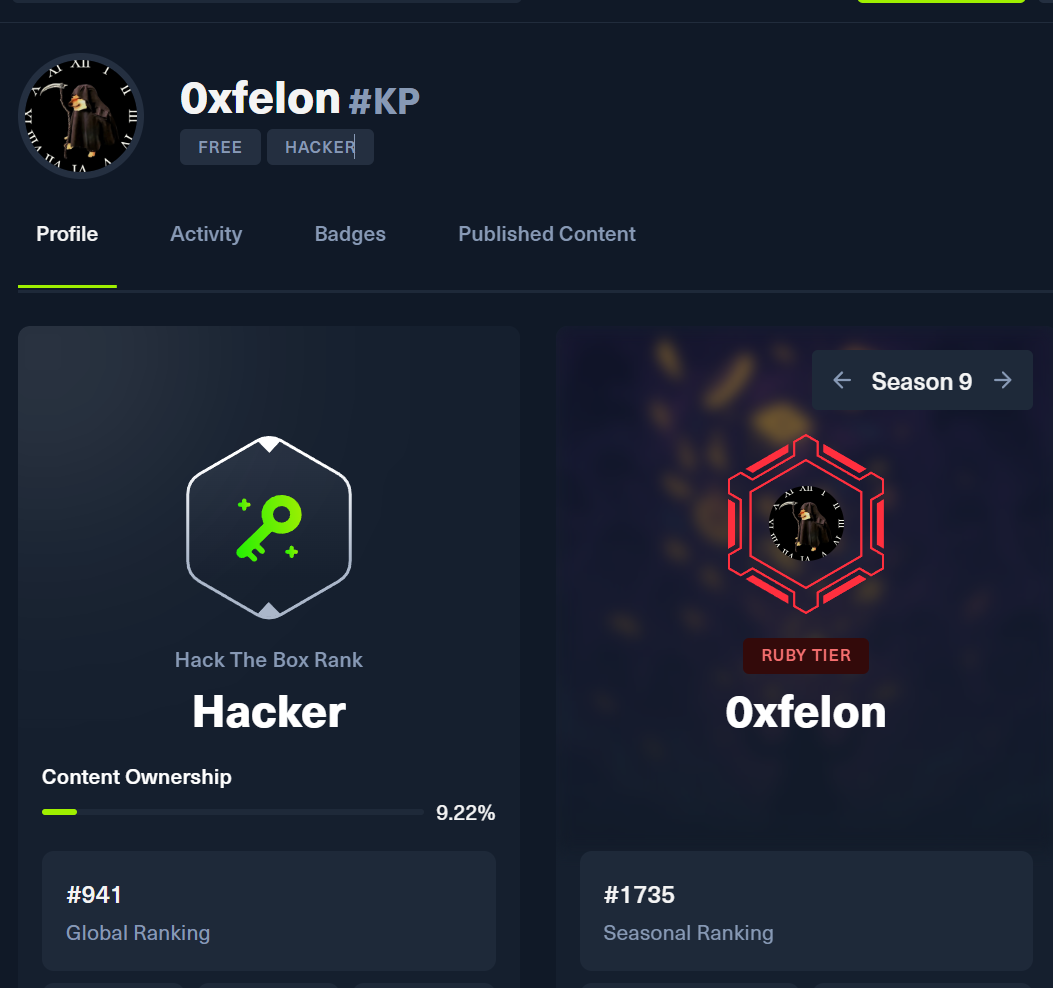Open the Profile tab
Image resolution: width=1053 pixels, height=988 pixels.
pyautogui.click(x=67, y=234)
